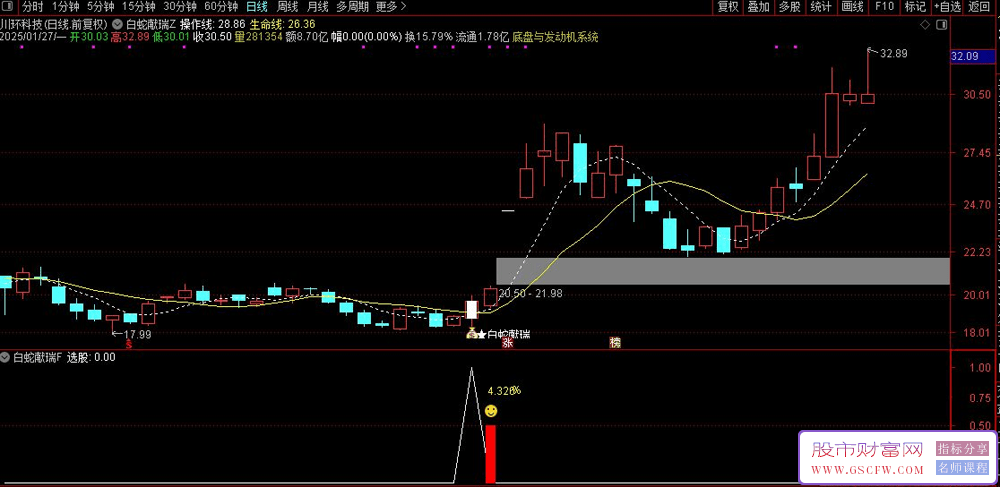Click the gray gap zone 20.50 - 21.98
The image size is (1000, 487).
[x=723, y=271]
